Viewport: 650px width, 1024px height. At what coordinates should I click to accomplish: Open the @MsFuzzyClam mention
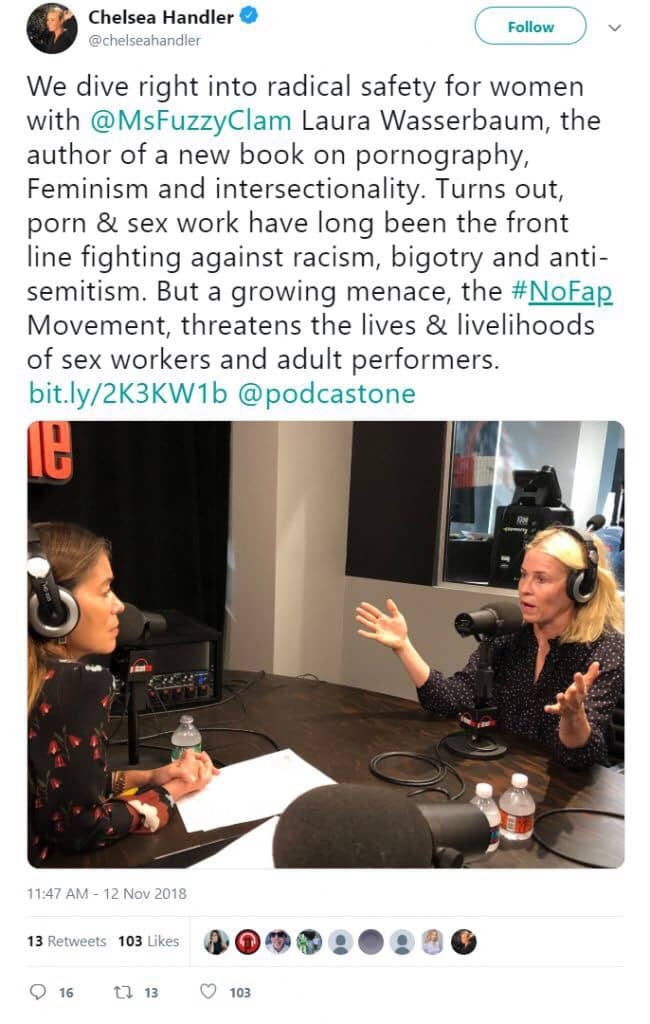[x=191, y=121]
